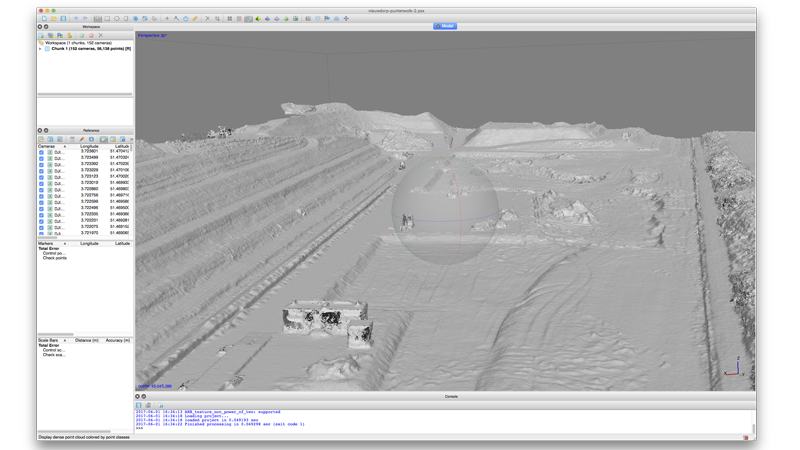Viewport: 800px width, 450px height.
Task: Switch to the Model tab
Action: pyautogui.click(x=445, y=26)
